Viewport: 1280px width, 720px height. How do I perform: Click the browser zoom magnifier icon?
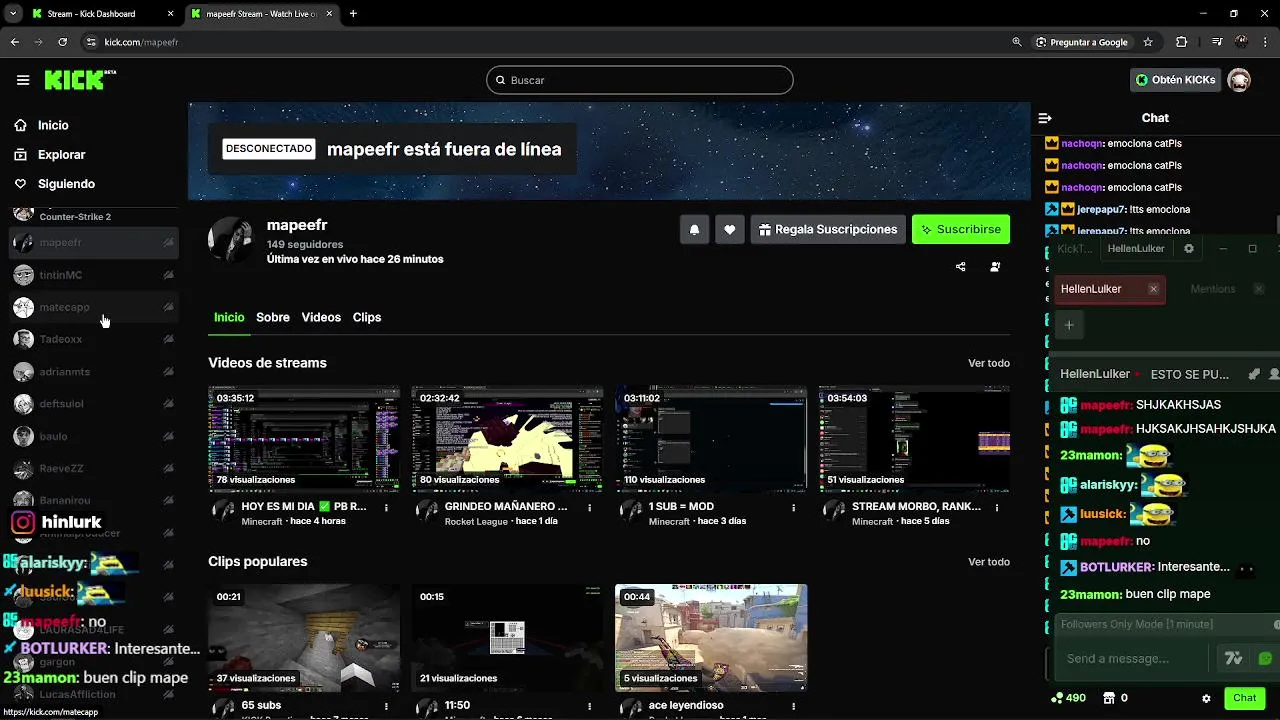click(1017, 42)
